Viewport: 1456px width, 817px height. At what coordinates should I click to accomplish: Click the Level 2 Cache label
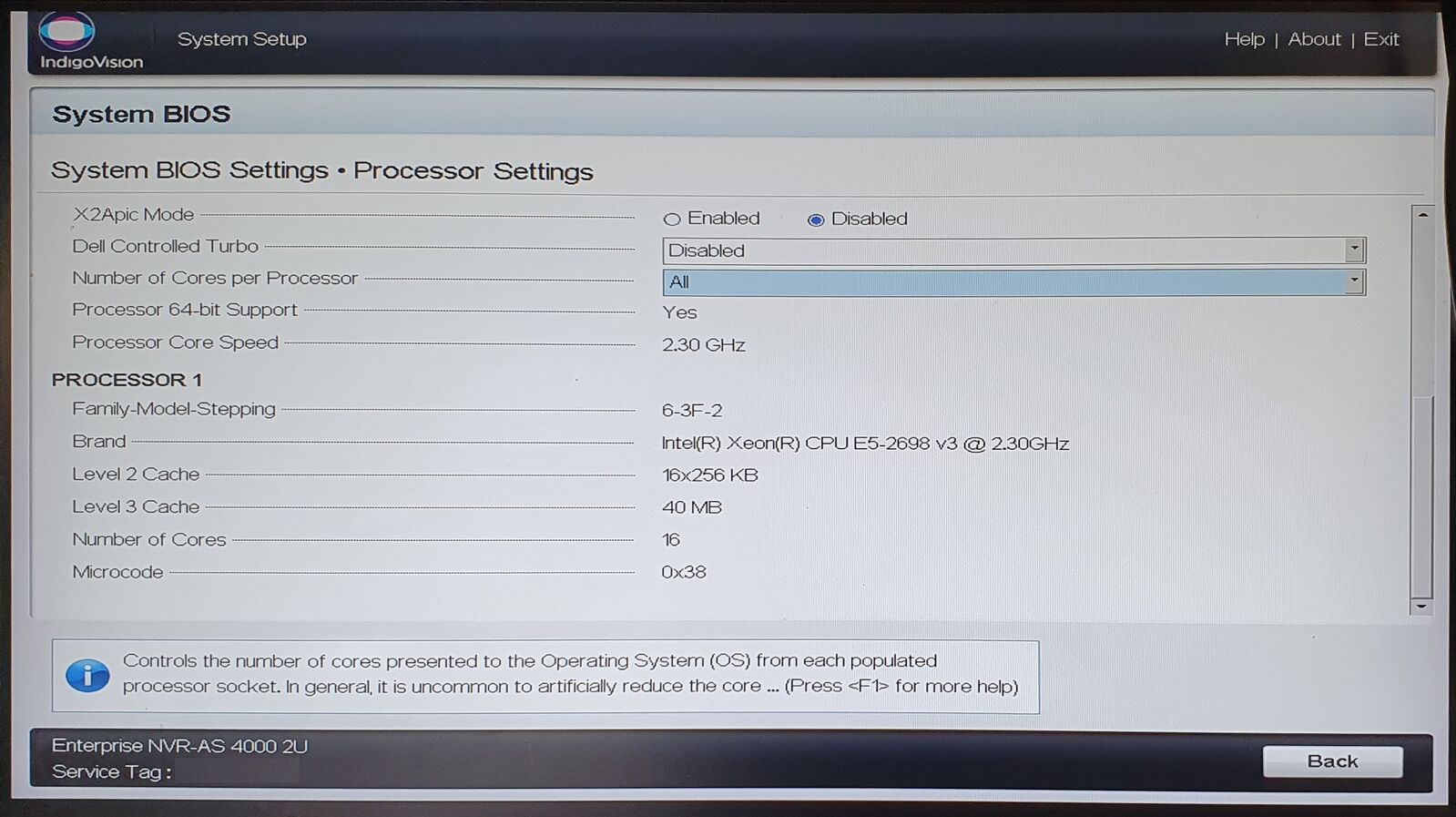[136, 474]
